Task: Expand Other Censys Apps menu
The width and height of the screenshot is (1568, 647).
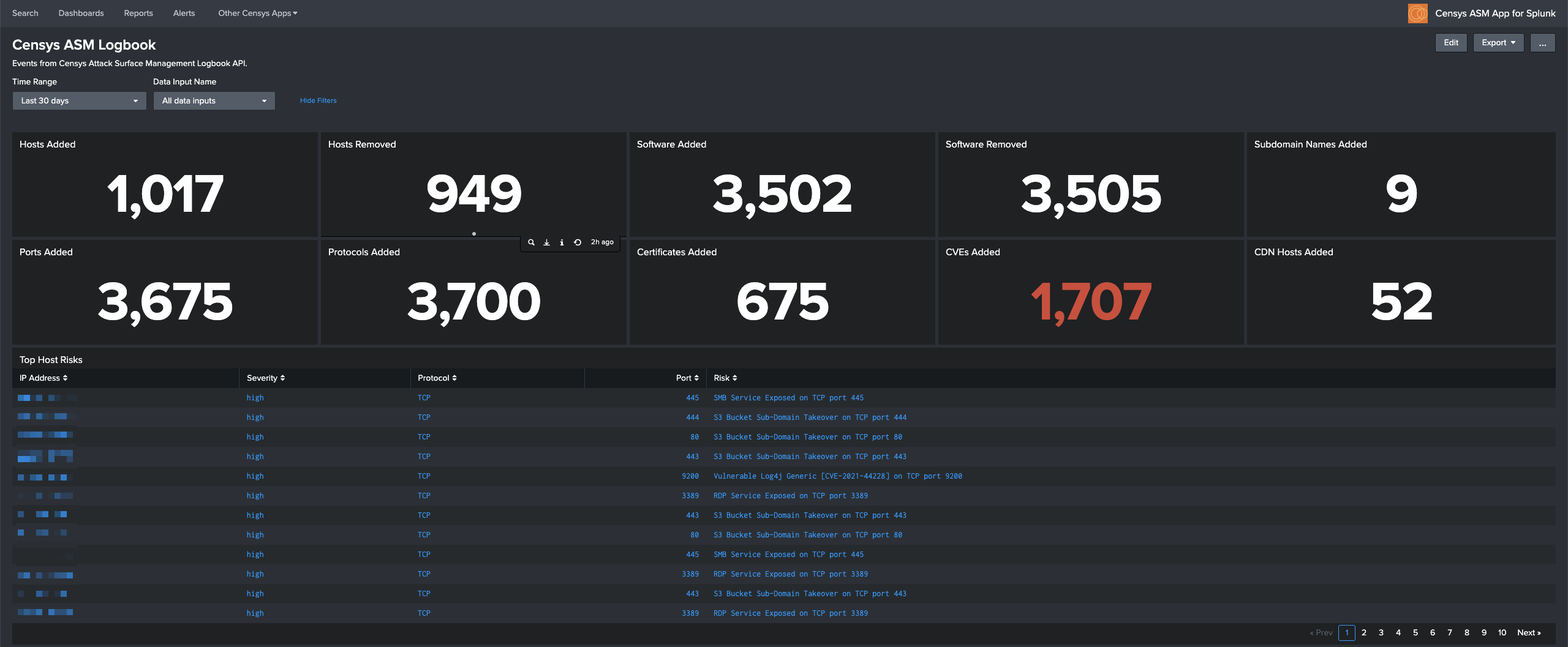Action: [258, 13]
